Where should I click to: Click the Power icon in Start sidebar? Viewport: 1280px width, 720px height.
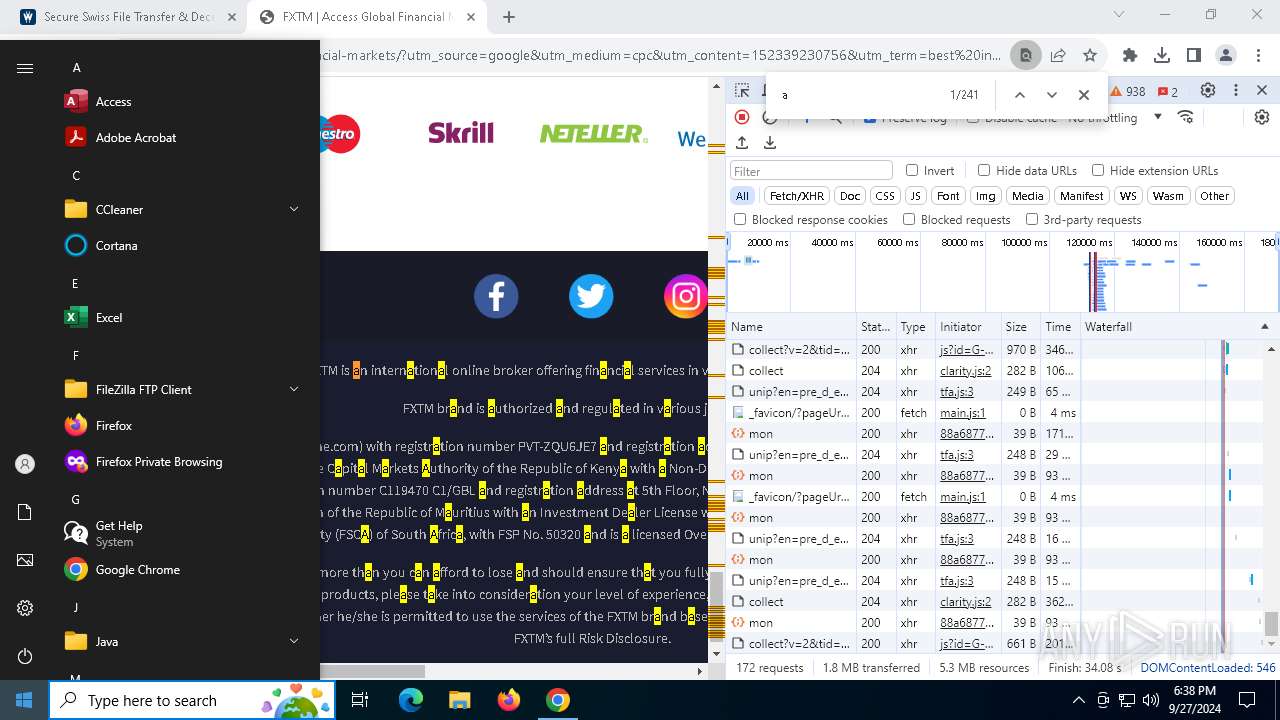tap(25, 656)
